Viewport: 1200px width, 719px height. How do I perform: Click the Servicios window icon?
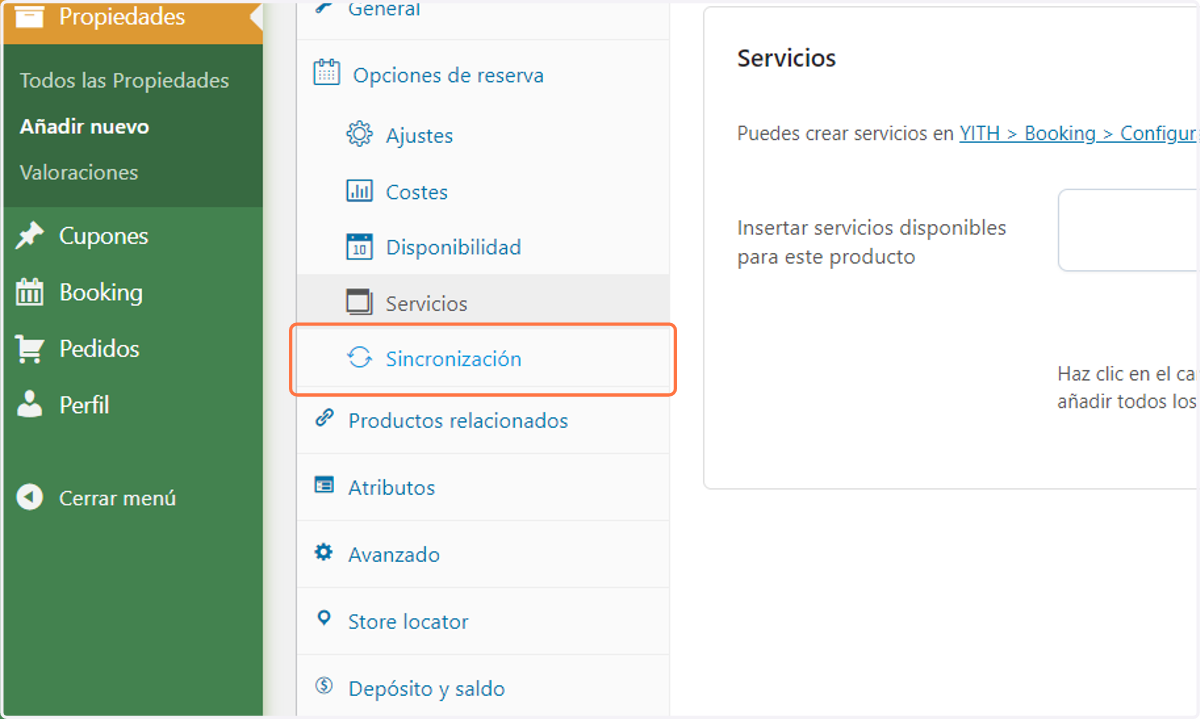click(x=359, y=302)
